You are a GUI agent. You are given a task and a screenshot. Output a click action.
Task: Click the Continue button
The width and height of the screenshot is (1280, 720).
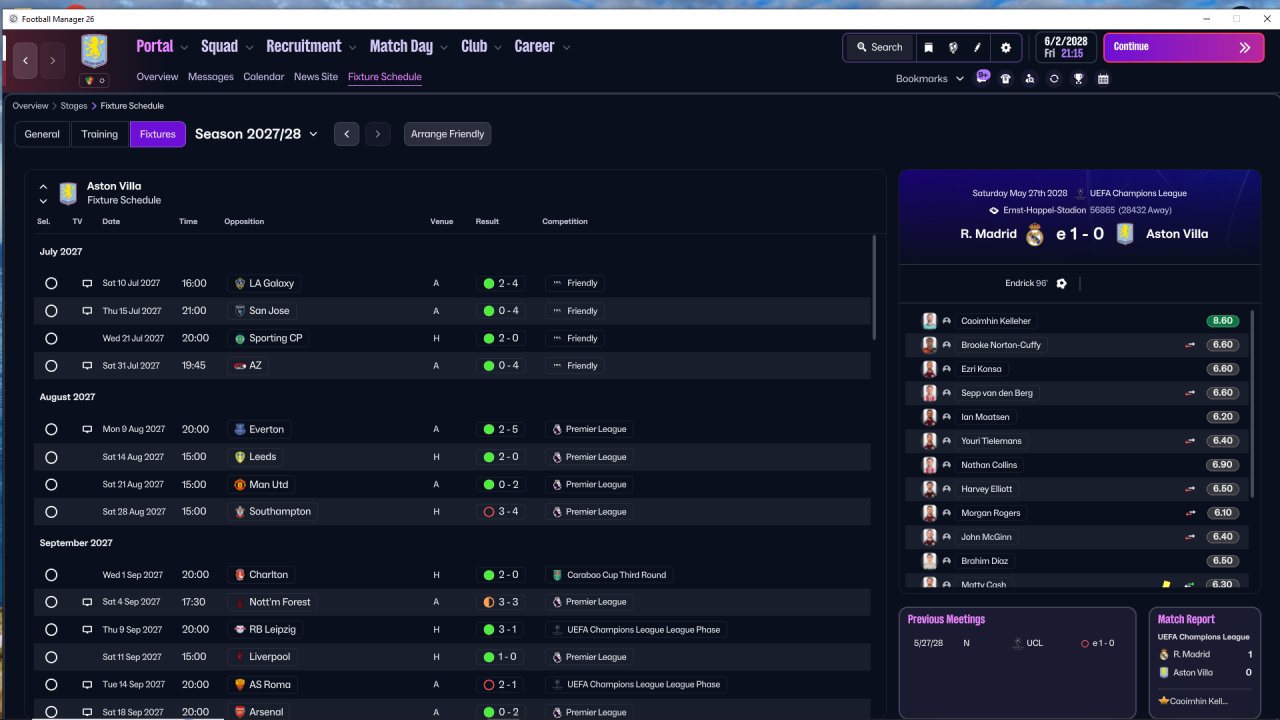pos(1182,47)
